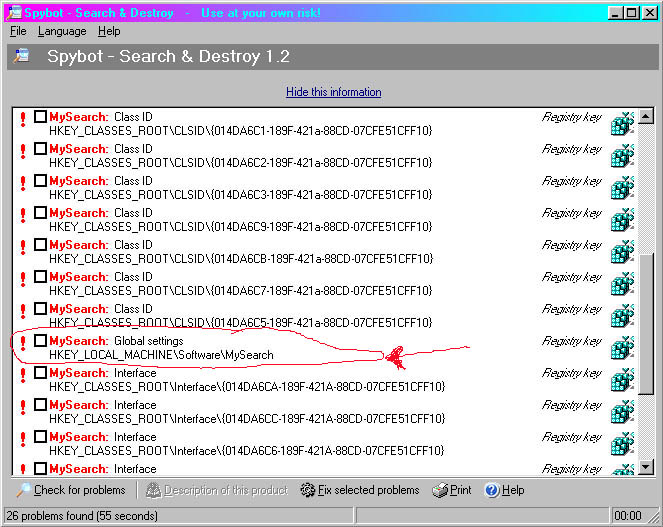663x527 pixels.
Task: Check the box for CLSID 014DA6C2 entry
Action: pyautogui.click(x=40, y=149)
